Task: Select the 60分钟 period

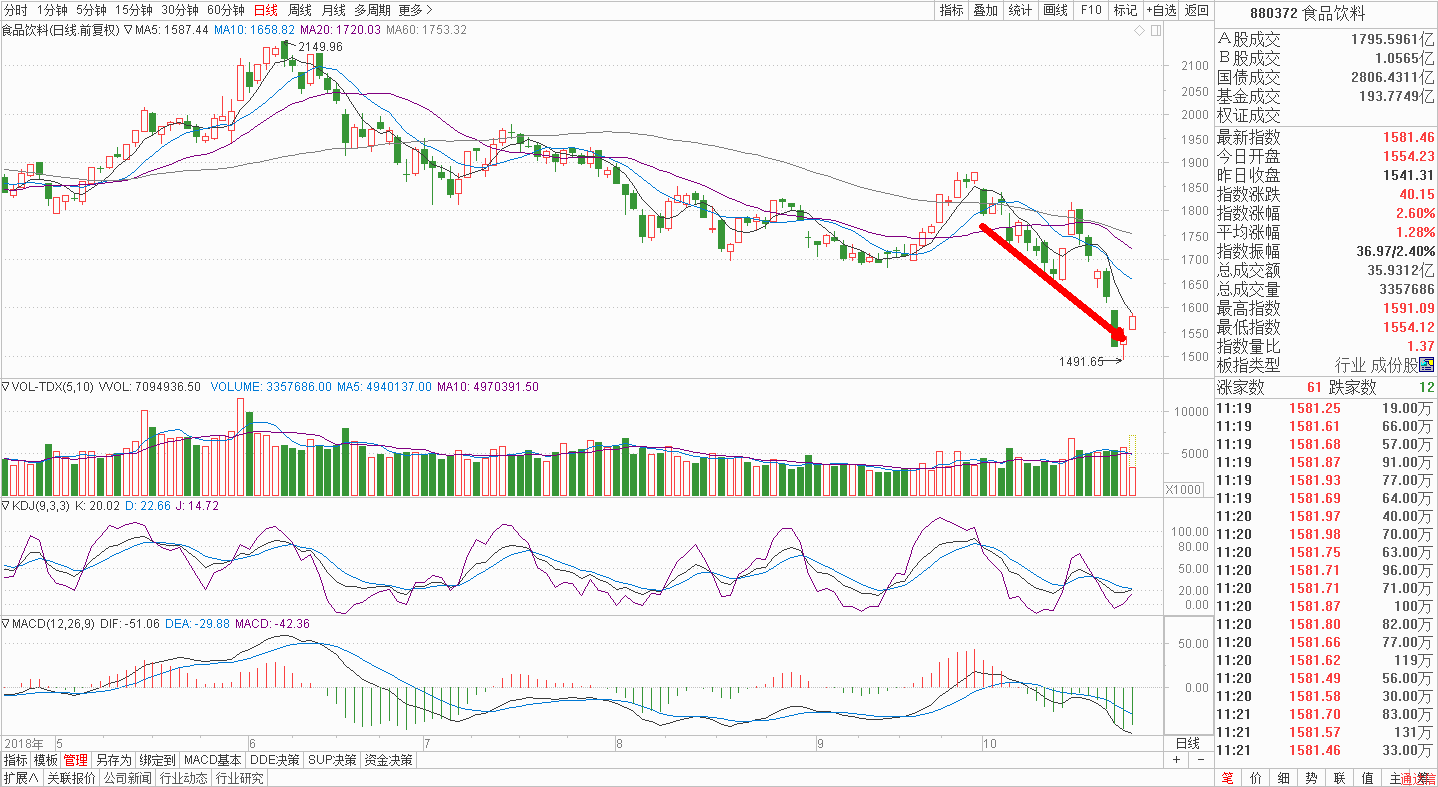Action: [226, 10]
